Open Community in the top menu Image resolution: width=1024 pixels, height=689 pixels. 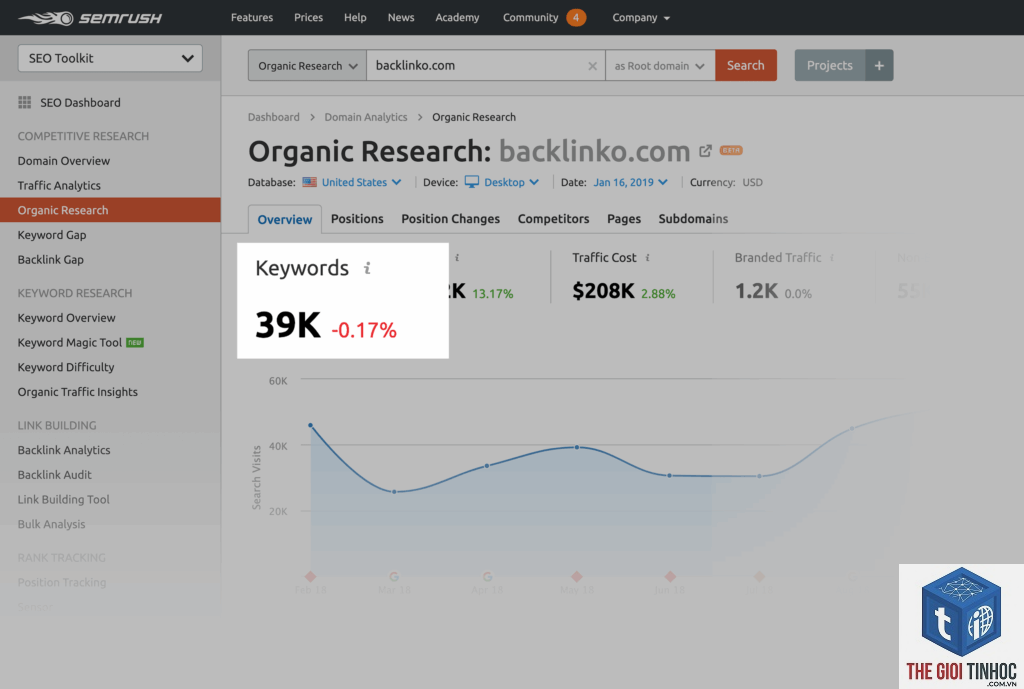[530, 18]
